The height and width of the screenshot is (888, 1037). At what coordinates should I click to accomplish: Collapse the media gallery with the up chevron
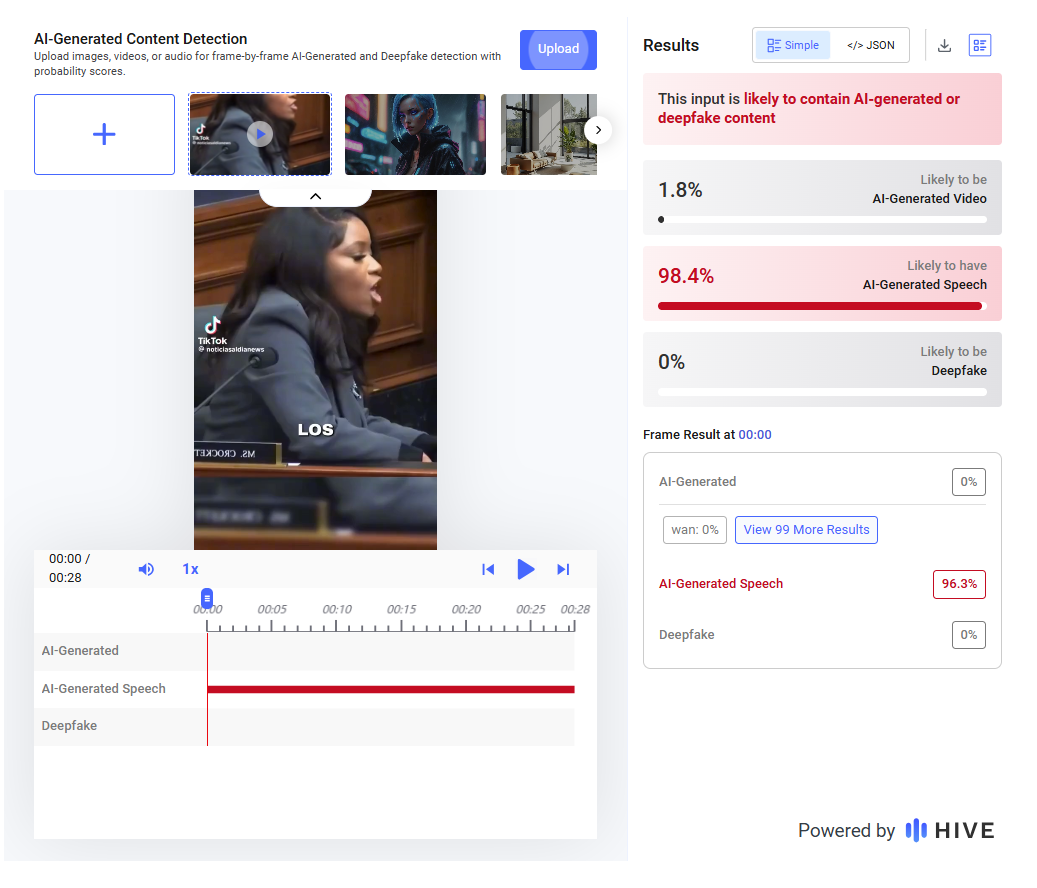pos(315,196)
